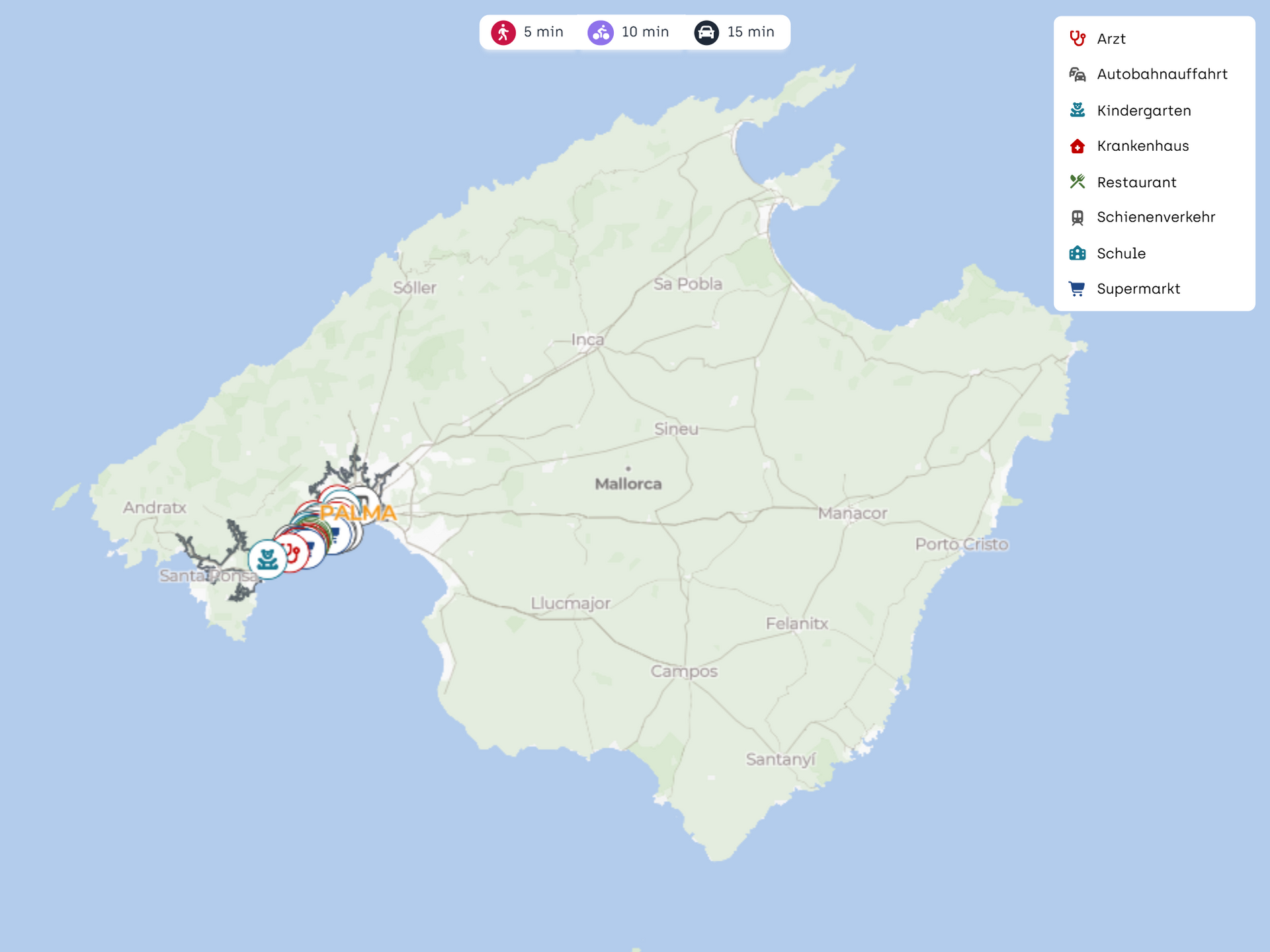Click the Supermarkt shopping cart legend icon
Screen dimensions: 1270x952
[x=1078, y=289]
